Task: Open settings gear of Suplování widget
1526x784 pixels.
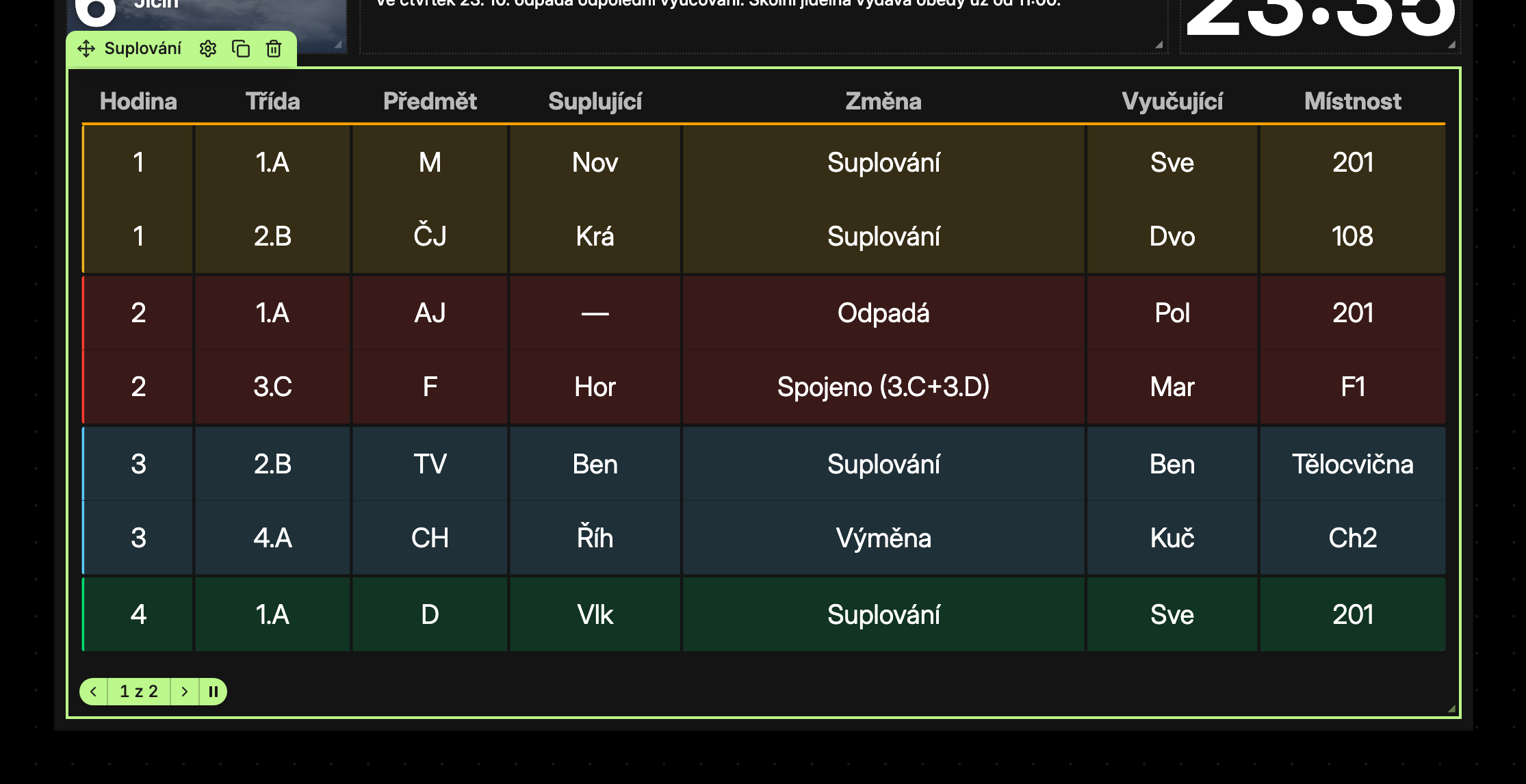Action: click(x=208, y=49)
